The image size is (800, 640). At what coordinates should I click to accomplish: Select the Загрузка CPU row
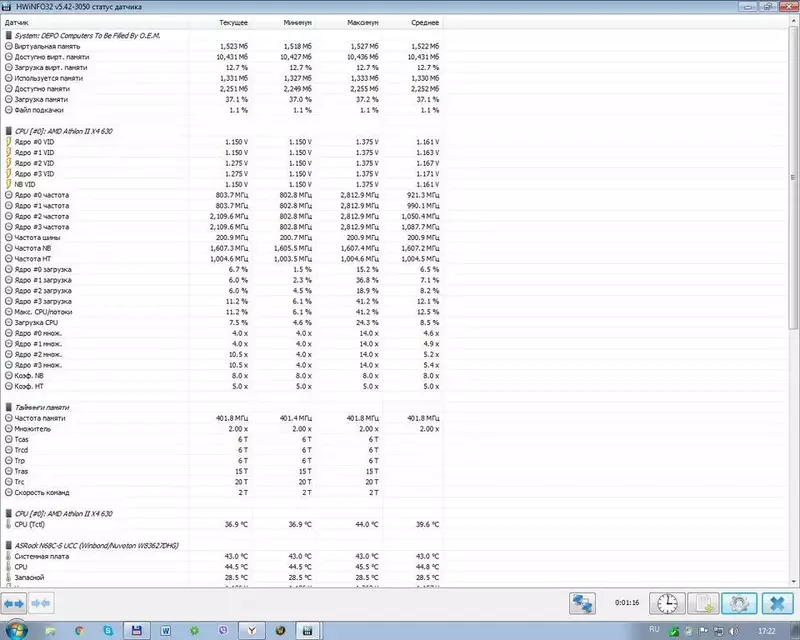(x=222, y=323)
